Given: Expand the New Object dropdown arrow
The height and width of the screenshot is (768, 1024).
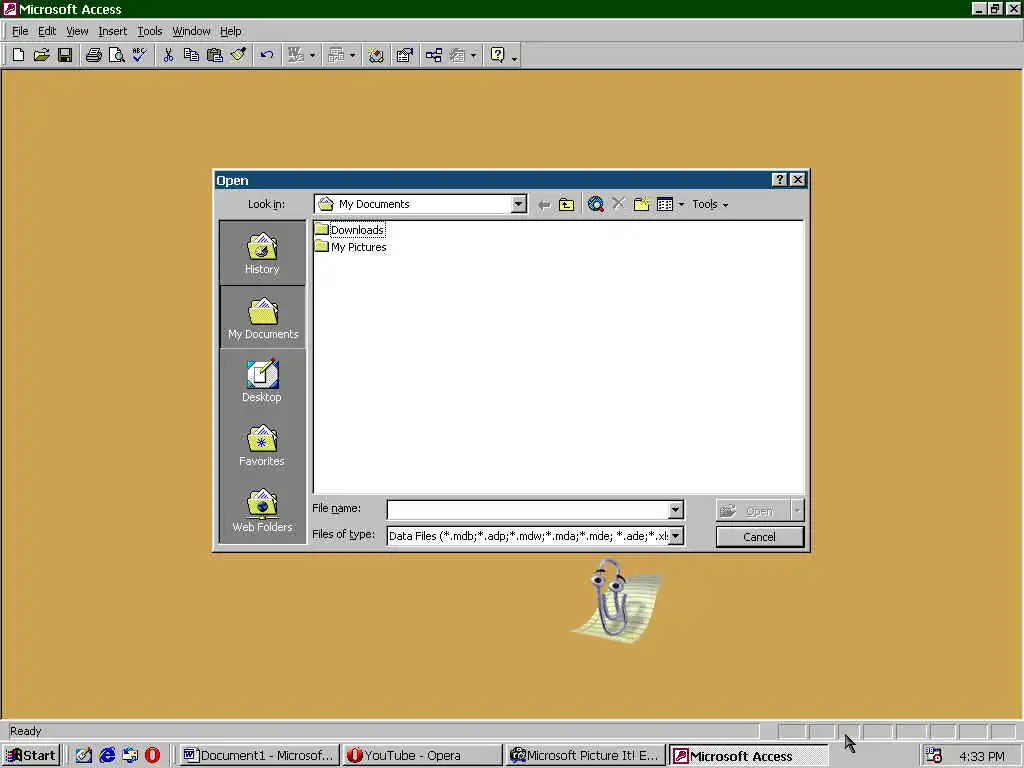Looking at the screenshot, I should [473, 56].
